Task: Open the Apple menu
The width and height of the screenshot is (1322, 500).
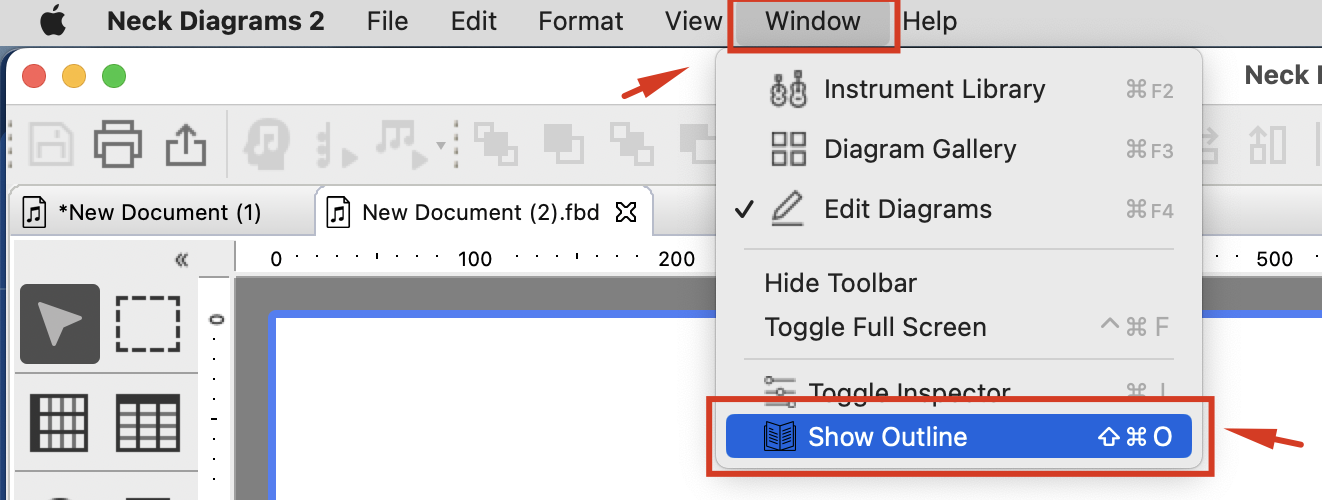Action: pos(53,21)
